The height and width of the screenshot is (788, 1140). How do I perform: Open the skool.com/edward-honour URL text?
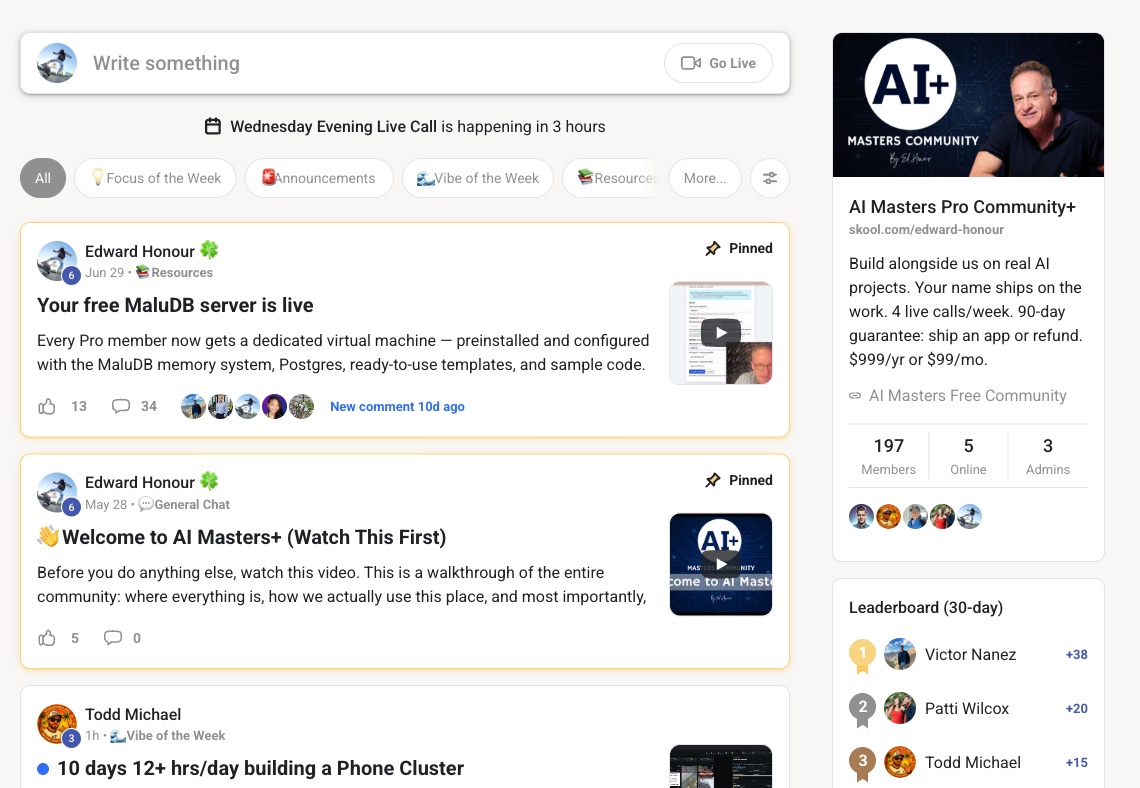click(926, 230)
